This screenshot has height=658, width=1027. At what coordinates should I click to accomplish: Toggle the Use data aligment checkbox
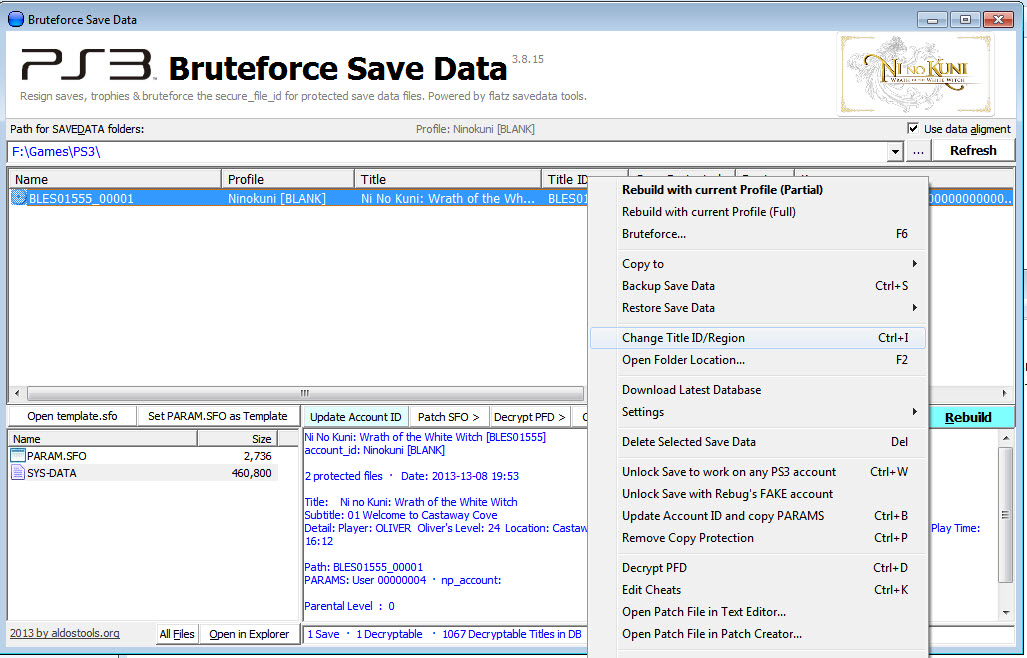pos(912,128)
